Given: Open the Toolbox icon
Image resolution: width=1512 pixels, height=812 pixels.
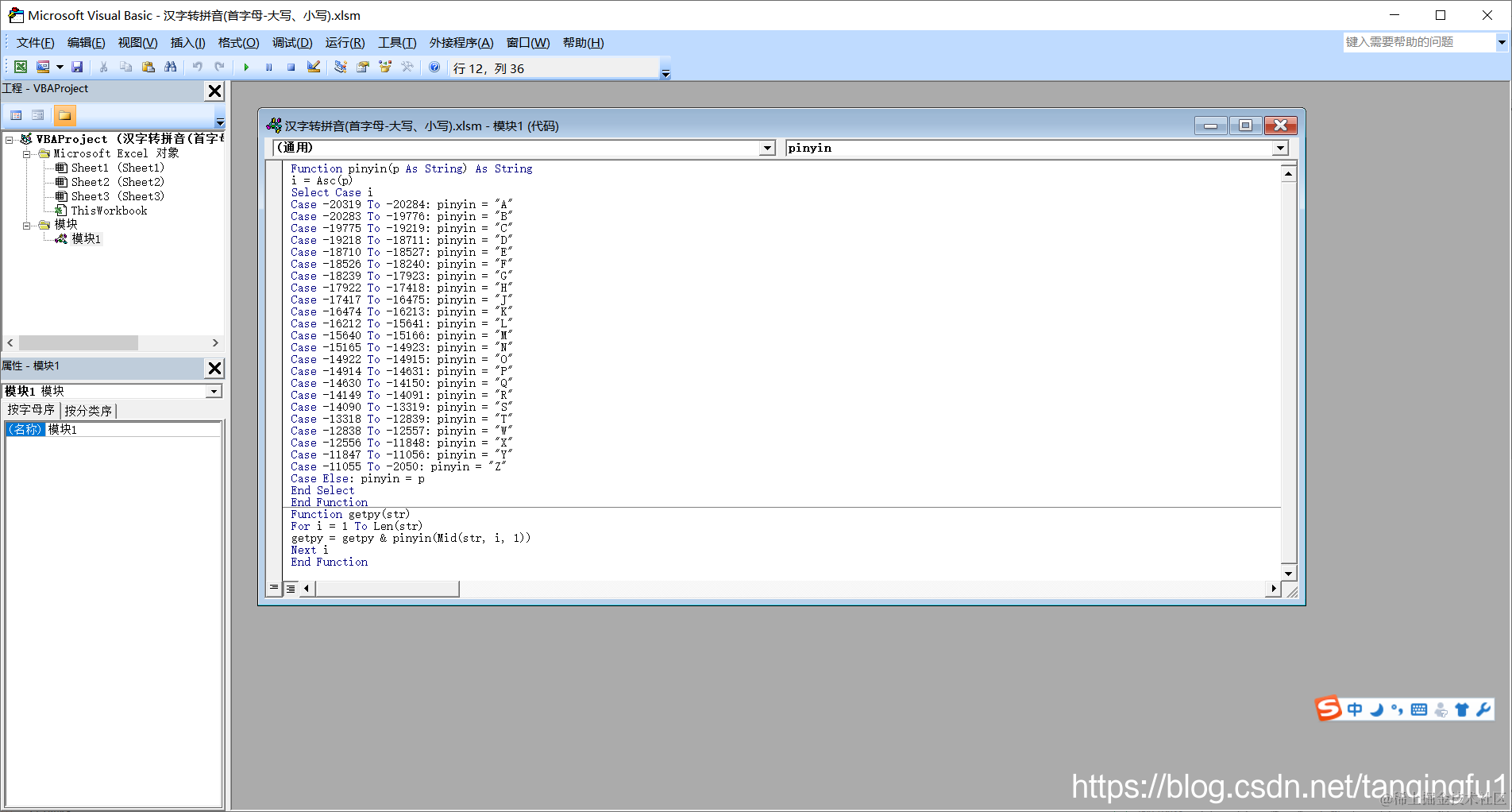Looking at the screenshot, I should (407, 68).
